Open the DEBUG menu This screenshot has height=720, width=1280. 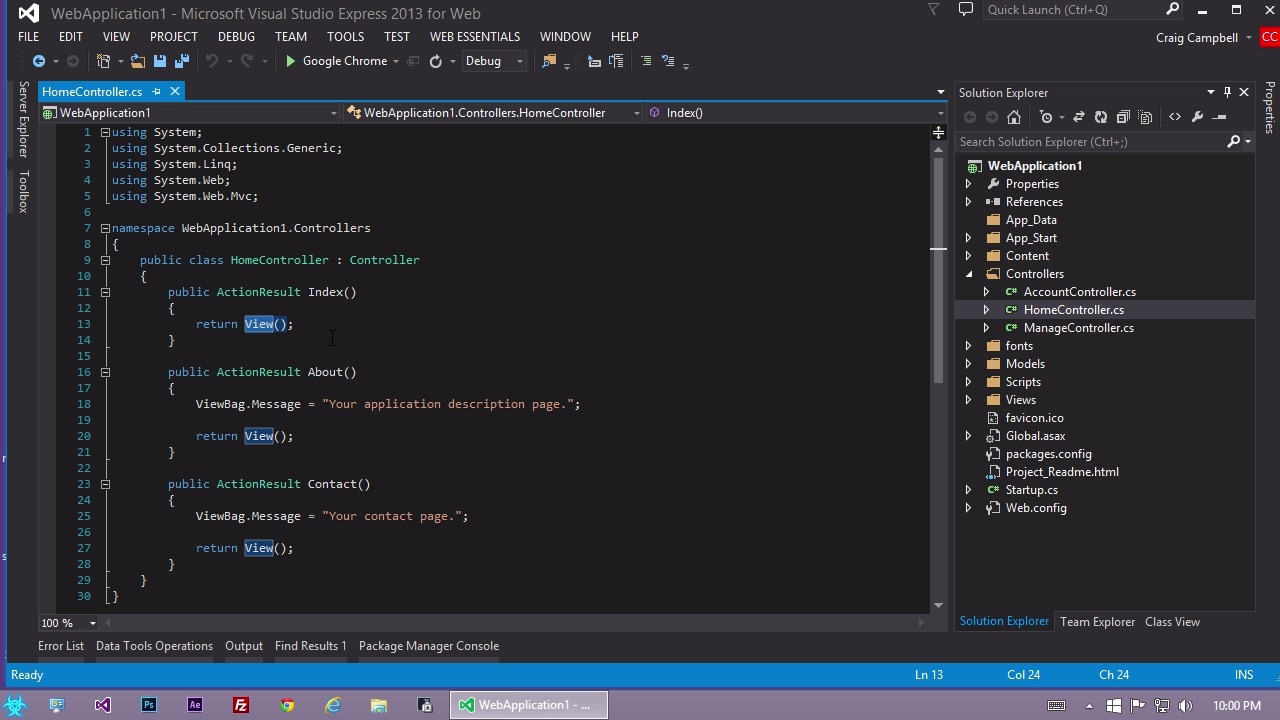point(236,37)
